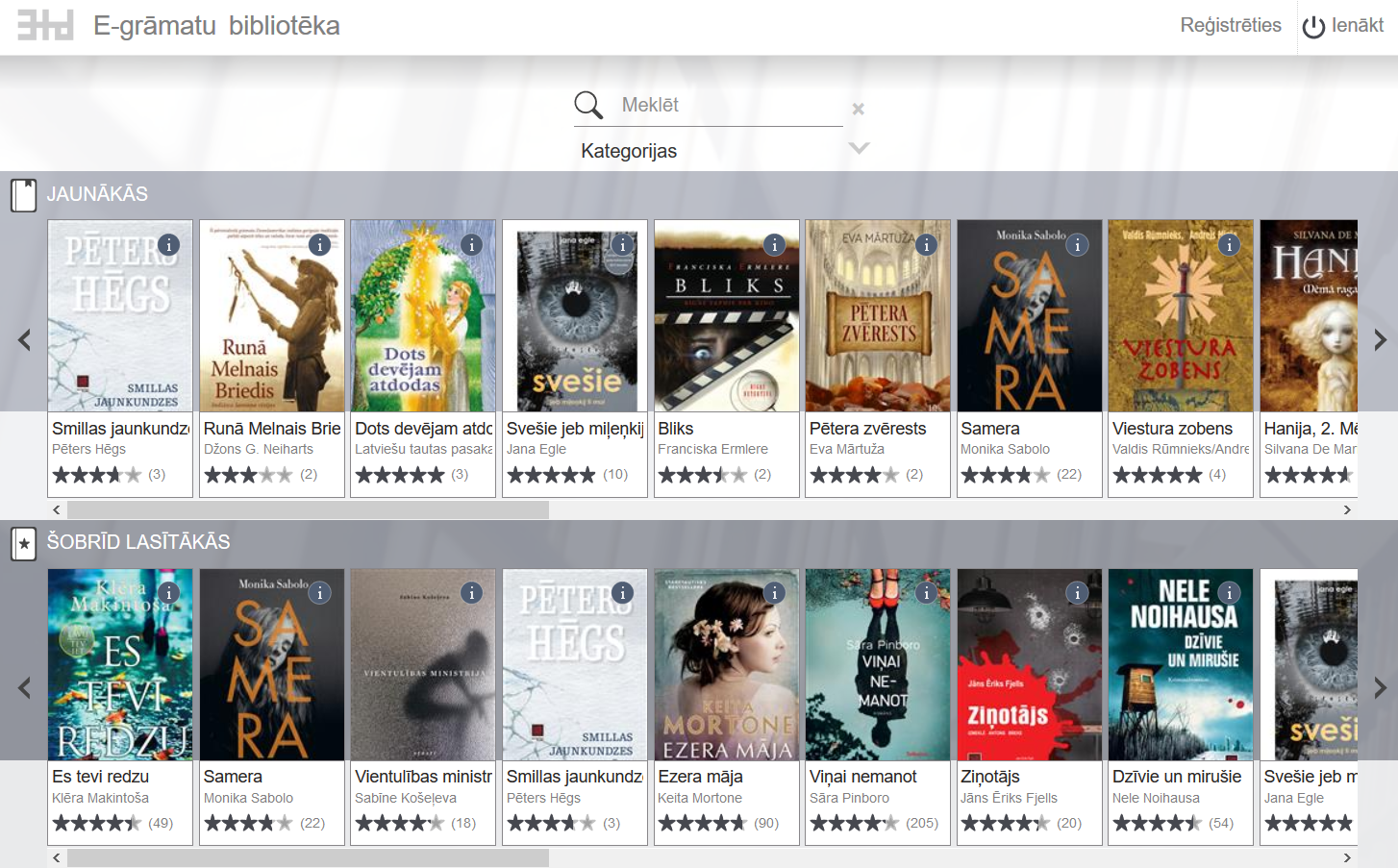Open Dots devējam atdodas book cover
Image resolution: width=1398 pixels, height=868 pixels.
(x=423, y=316)
